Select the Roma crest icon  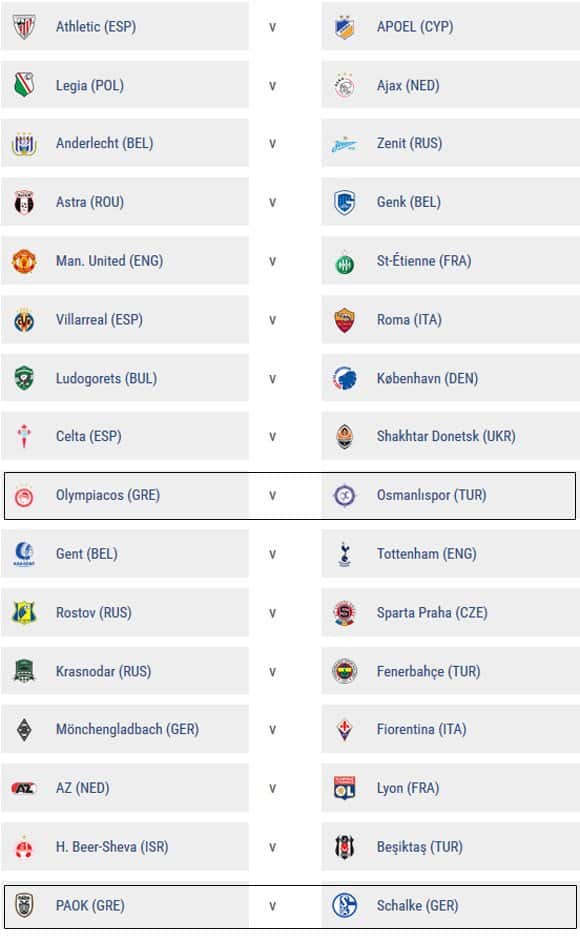click(x=345, y=320)
